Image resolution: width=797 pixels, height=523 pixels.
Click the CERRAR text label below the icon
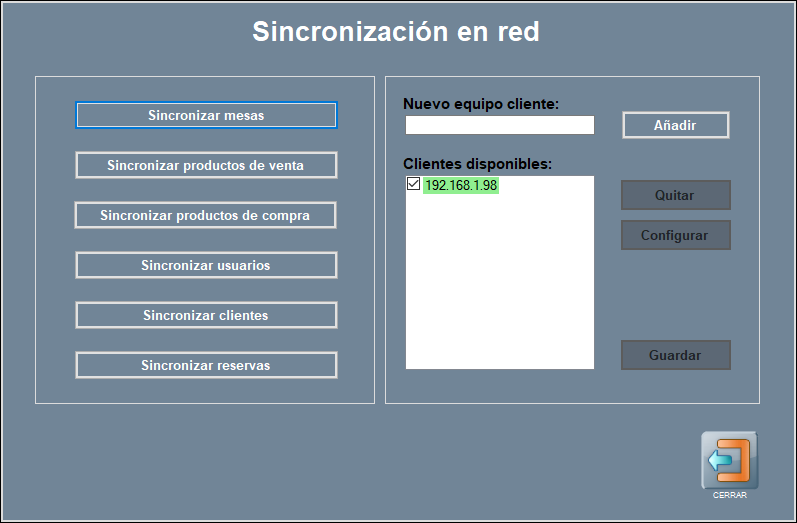729,495
